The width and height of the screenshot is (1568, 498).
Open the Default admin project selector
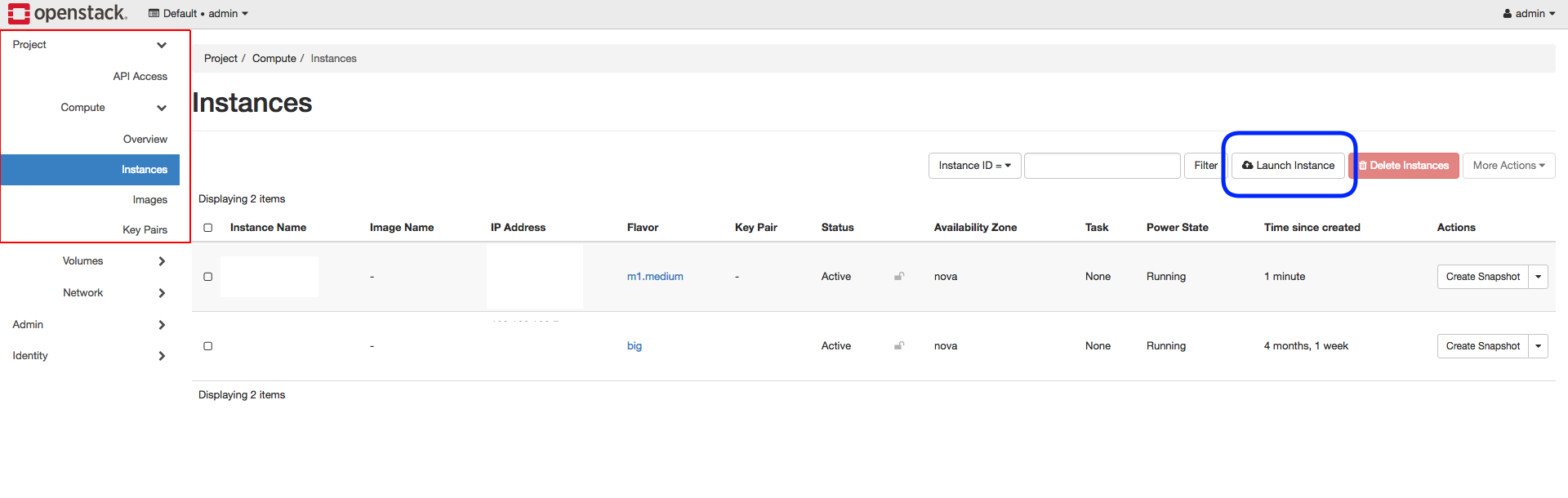(198, 14)
